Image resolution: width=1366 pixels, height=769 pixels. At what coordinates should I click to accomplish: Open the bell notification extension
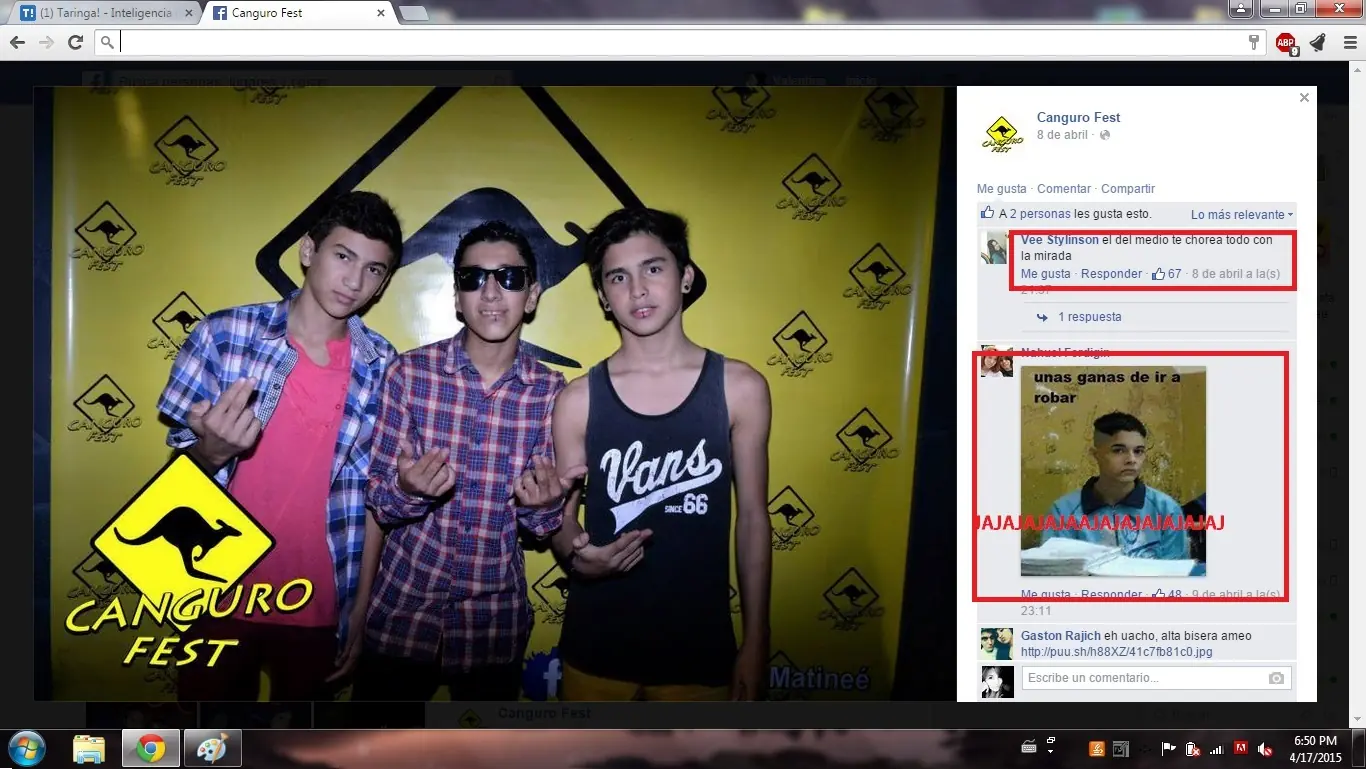coord(1317,42)
